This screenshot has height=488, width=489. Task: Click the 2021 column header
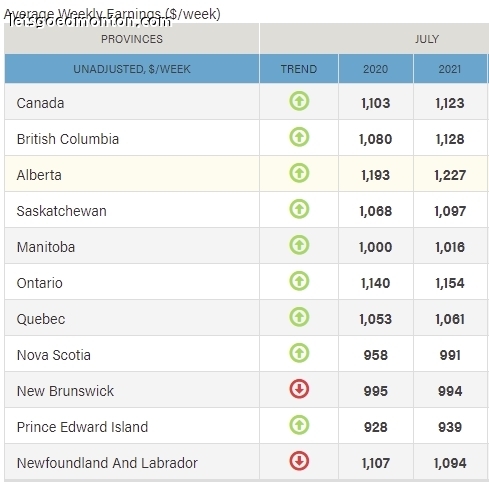pyautogui.click(x=450, y=69)
